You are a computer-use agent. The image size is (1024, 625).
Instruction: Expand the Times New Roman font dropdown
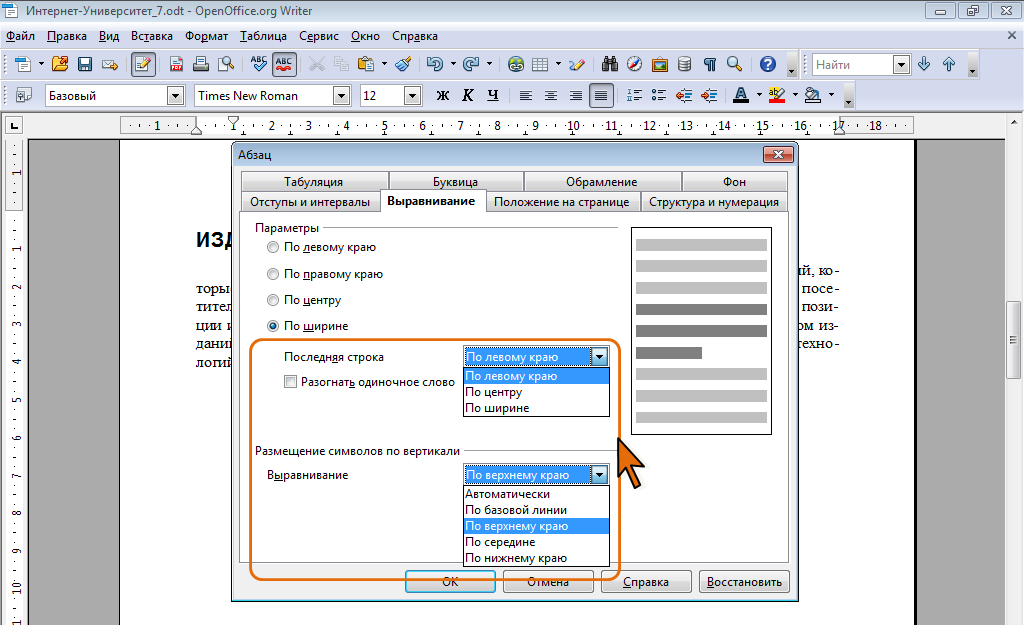click(342, 96)
